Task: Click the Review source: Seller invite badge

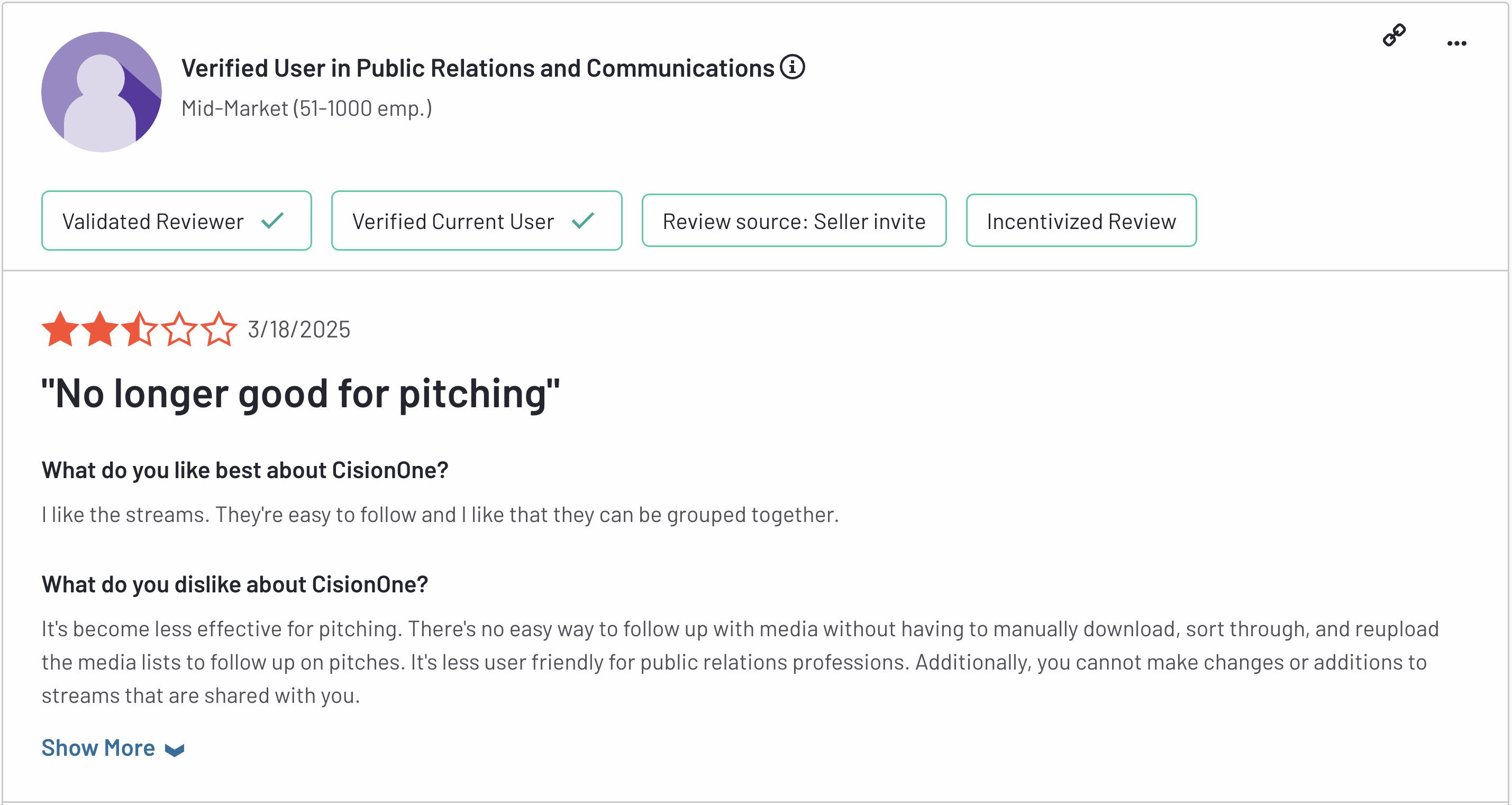Action: [794, 221]
